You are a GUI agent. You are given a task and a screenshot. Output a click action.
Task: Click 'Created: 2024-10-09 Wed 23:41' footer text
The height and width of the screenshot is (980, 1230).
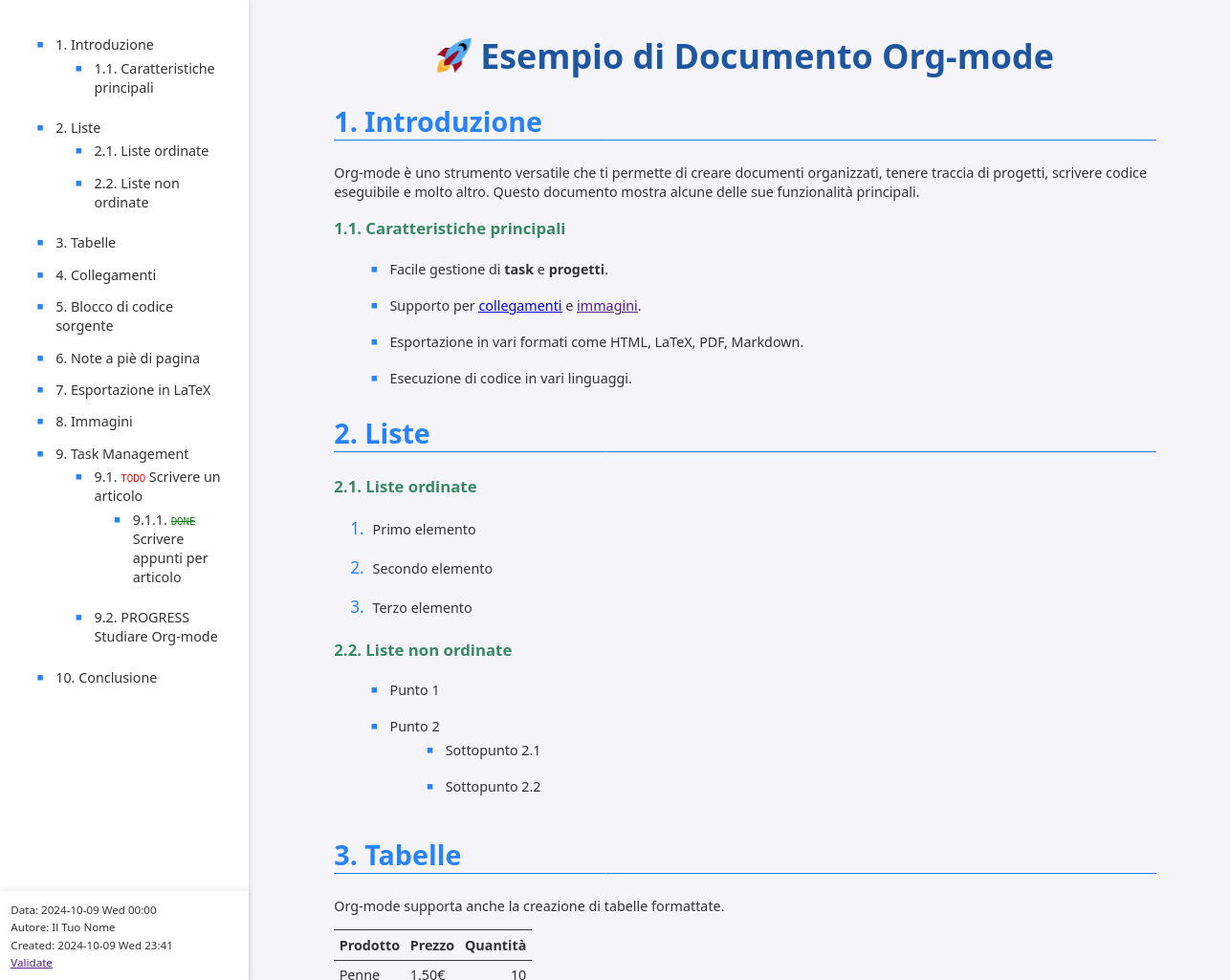(92, 946)
